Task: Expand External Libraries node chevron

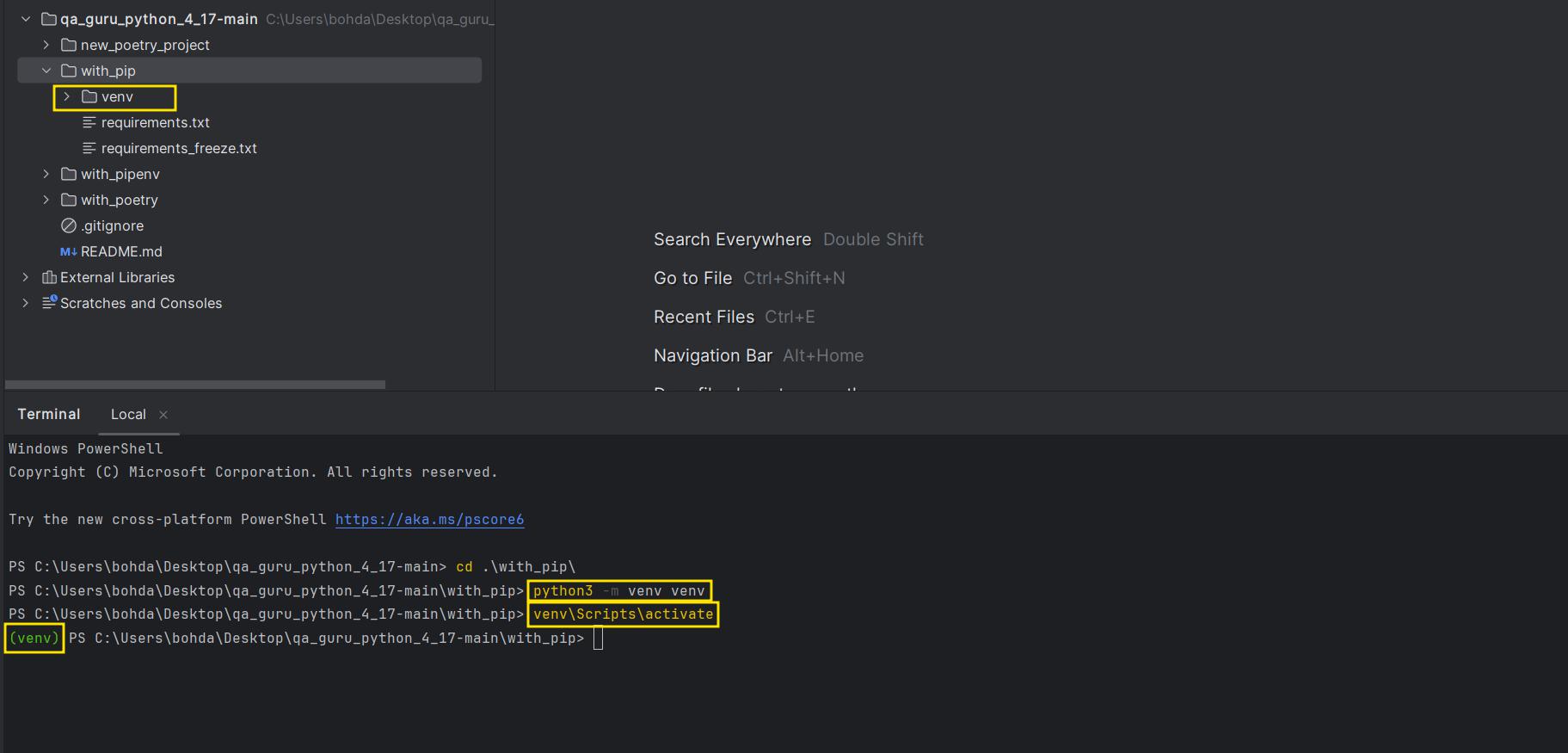Action: coord(26,277)
